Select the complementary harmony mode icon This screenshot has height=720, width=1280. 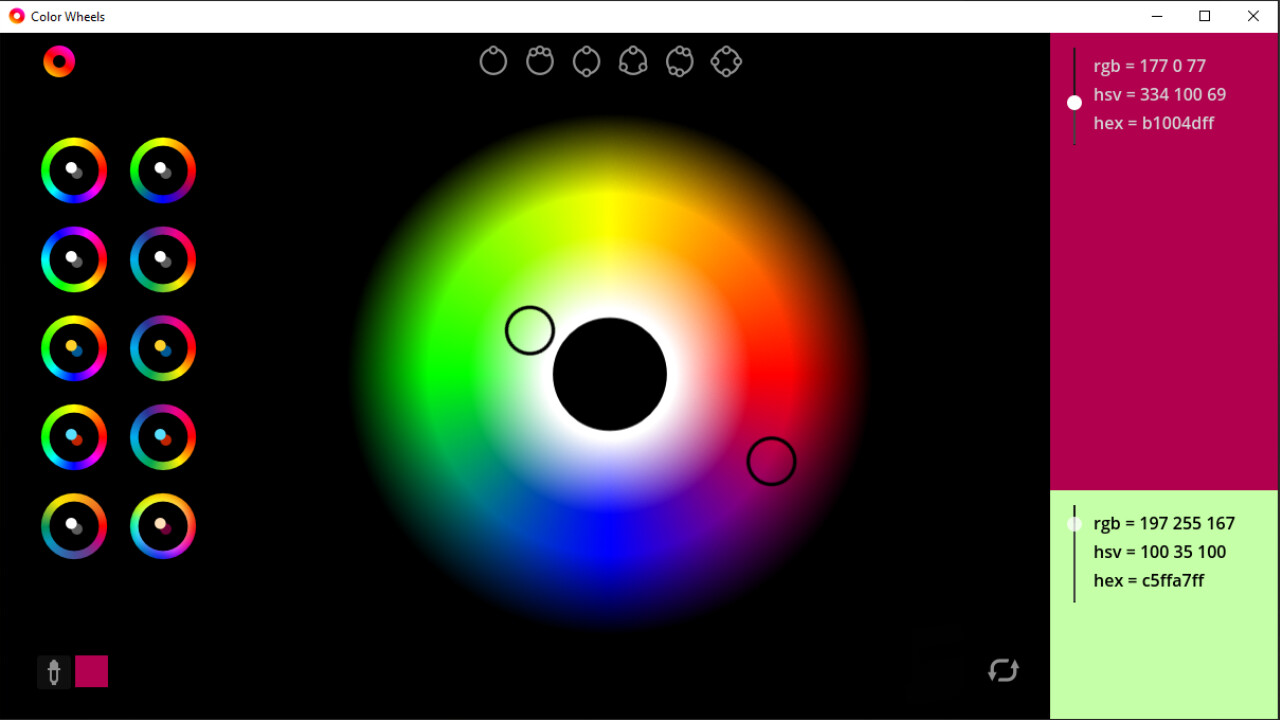(x=586, y=60)
